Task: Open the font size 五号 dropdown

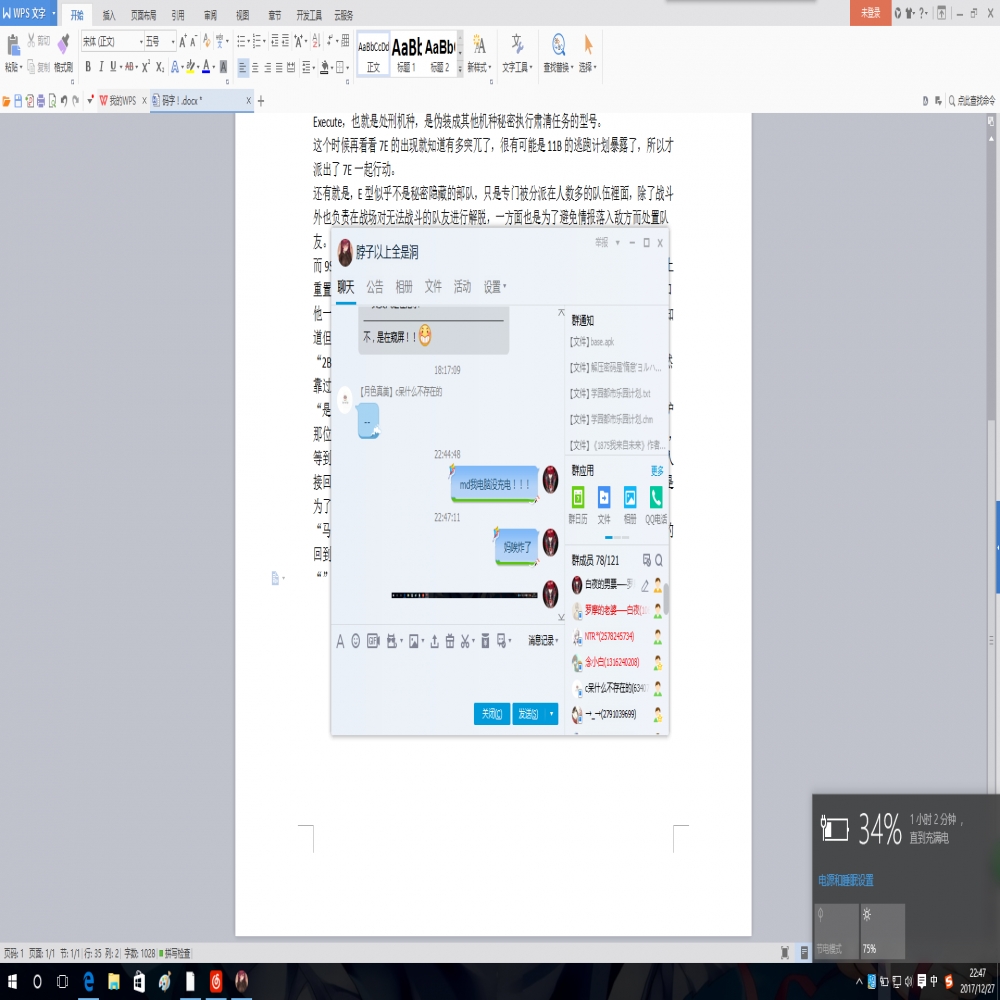Action: tap(172, 42)
